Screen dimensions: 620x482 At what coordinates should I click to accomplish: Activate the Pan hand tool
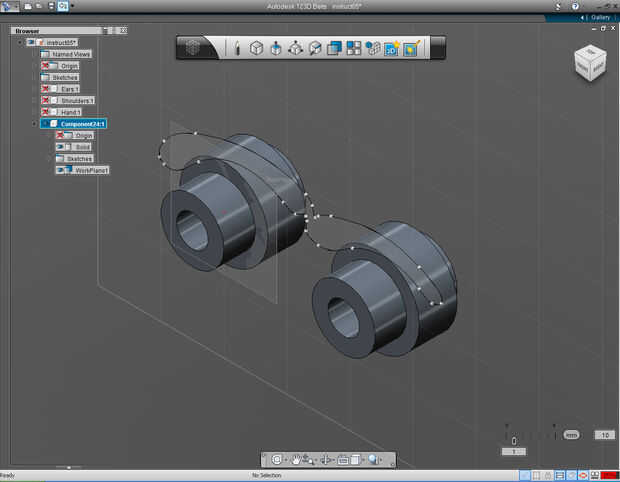click(x=297, y=459)
